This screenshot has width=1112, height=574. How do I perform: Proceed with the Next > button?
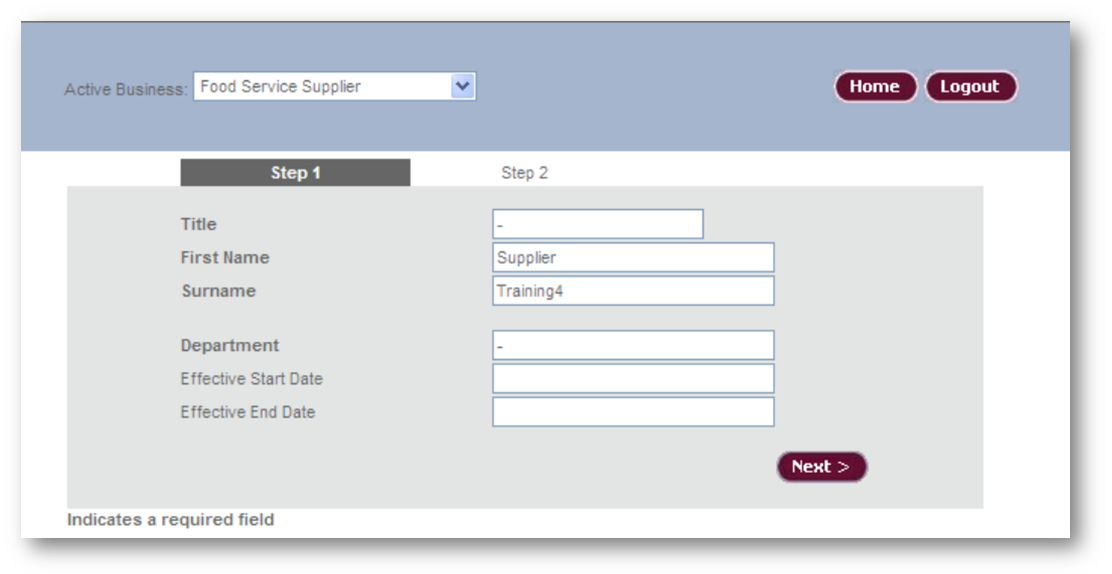point(822,467)
